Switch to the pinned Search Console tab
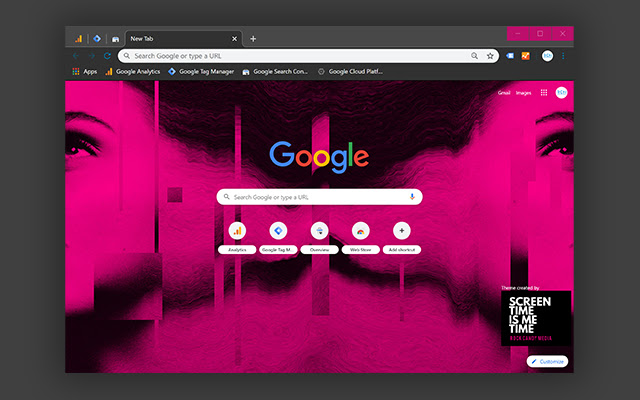640x400 pixels. (x=116, y=39)
